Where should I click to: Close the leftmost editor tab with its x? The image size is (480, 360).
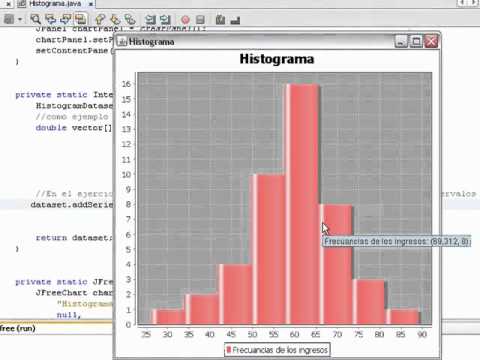coord(9,4)
